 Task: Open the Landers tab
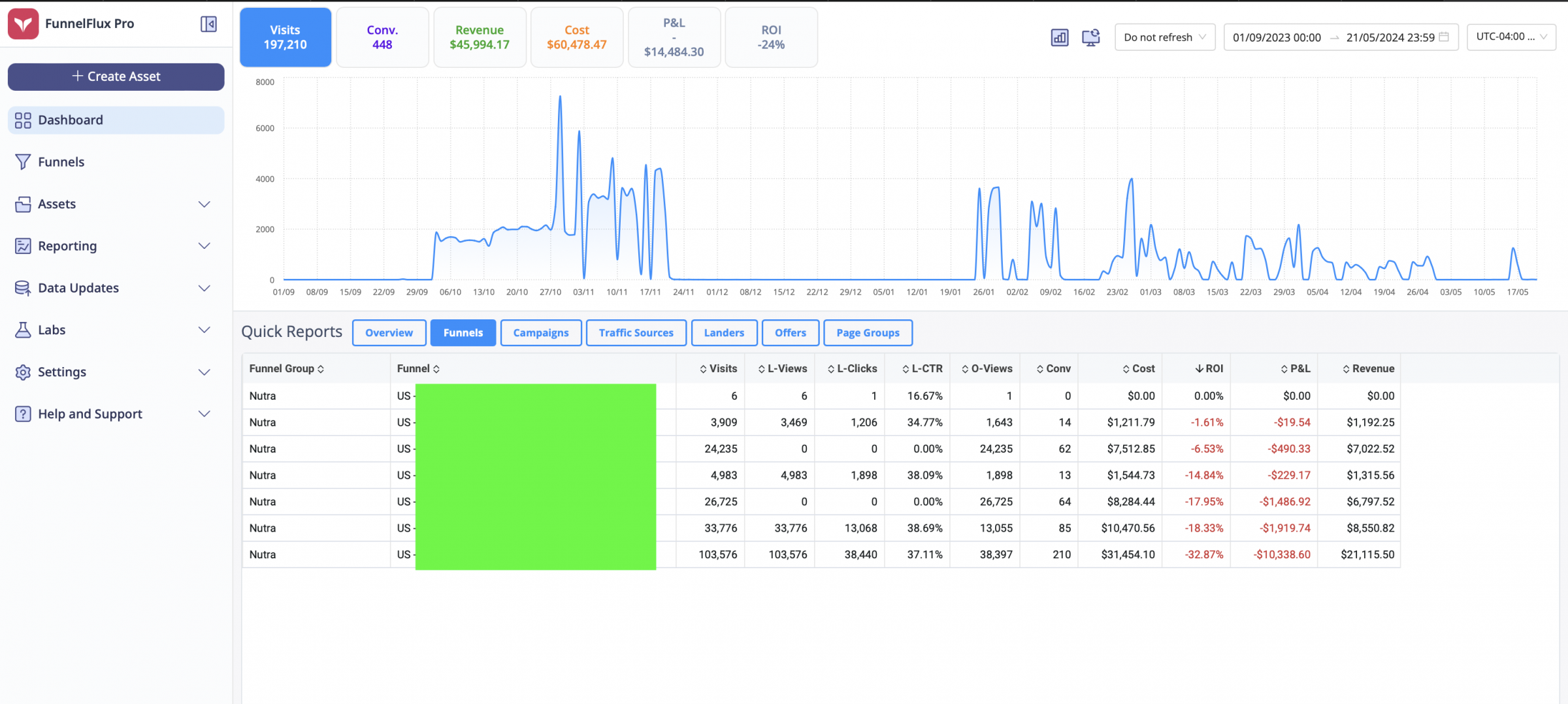tap(724, 333)
